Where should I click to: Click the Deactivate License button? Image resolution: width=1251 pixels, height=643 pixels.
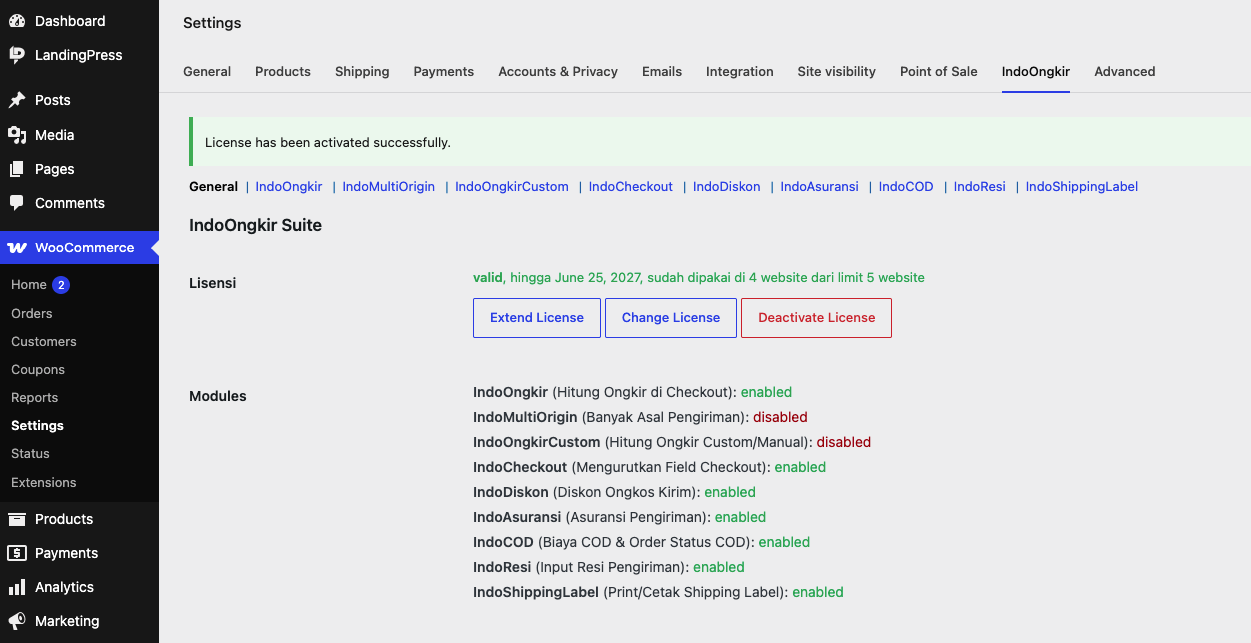click(817, 318)
